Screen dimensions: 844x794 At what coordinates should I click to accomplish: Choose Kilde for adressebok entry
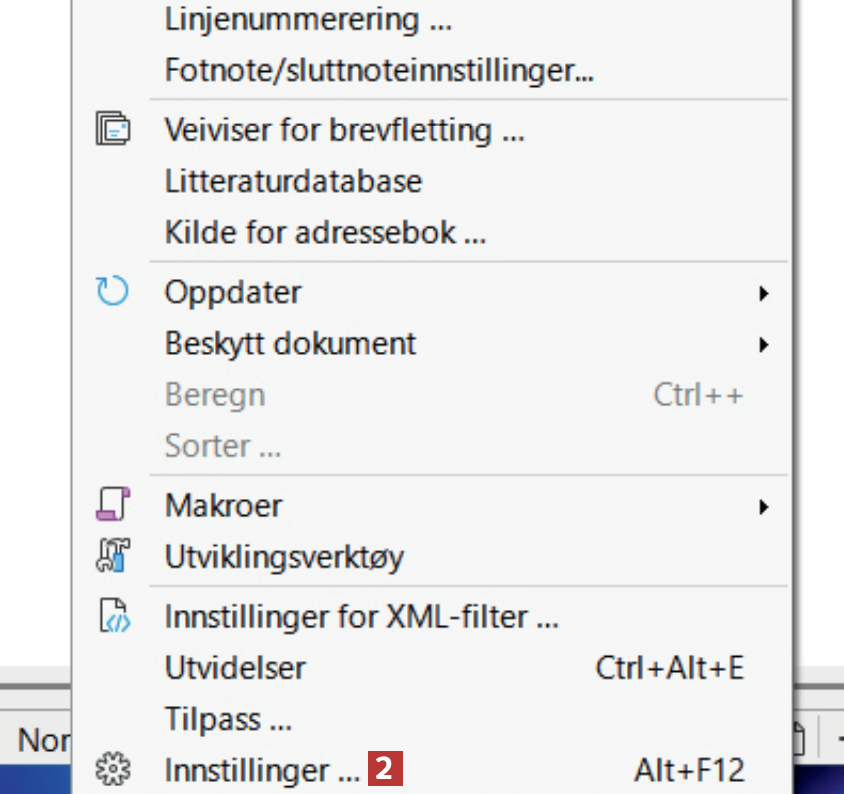pos(325,233)
